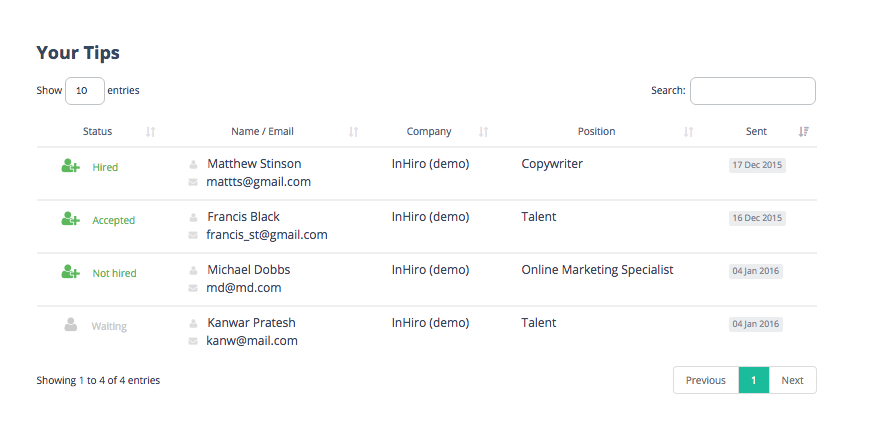Click the Show entries count field
Viewport: 886px width, 439px height.
click(85, 91)
